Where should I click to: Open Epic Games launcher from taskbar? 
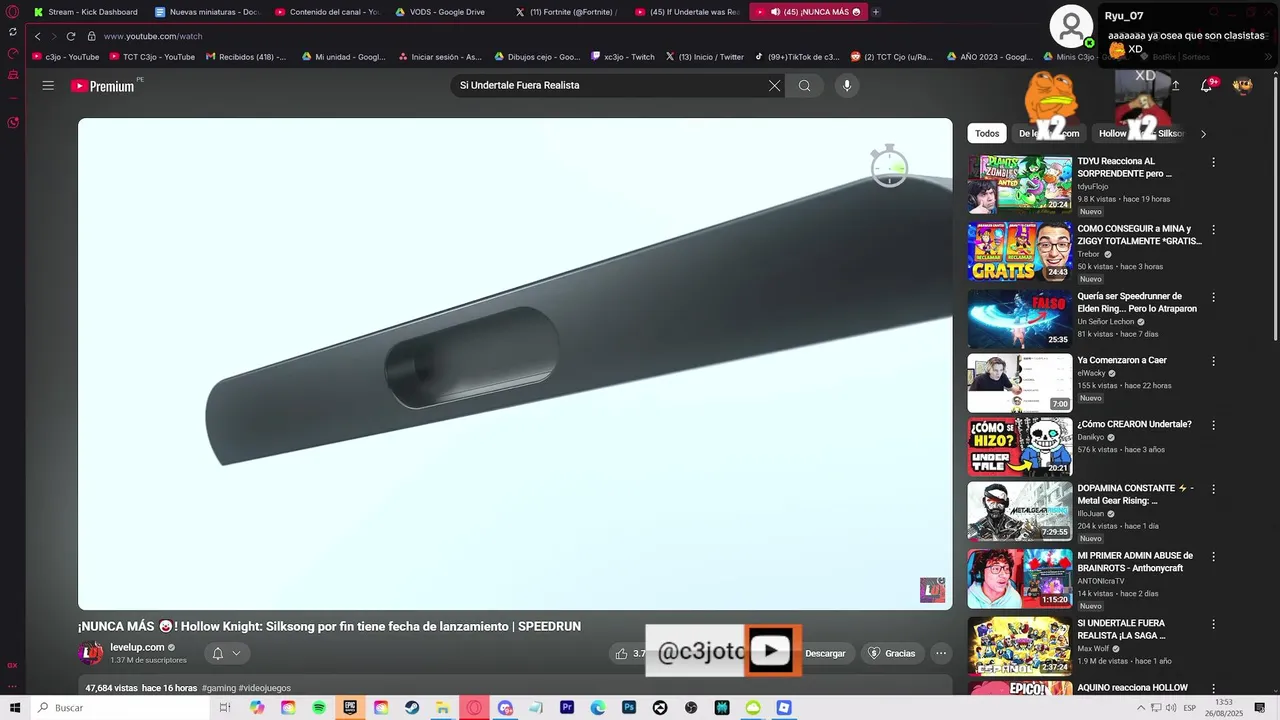tap(350, 708)
